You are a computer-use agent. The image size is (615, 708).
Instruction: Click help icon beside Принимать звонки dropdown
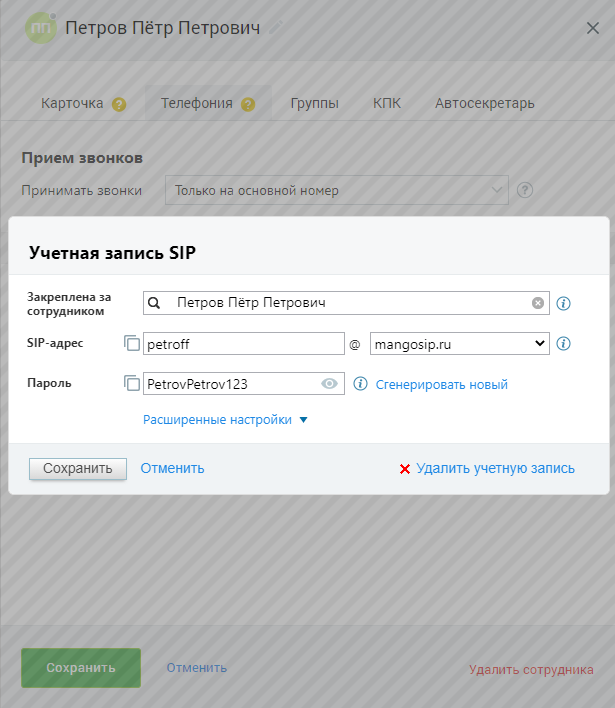point(524,190)
